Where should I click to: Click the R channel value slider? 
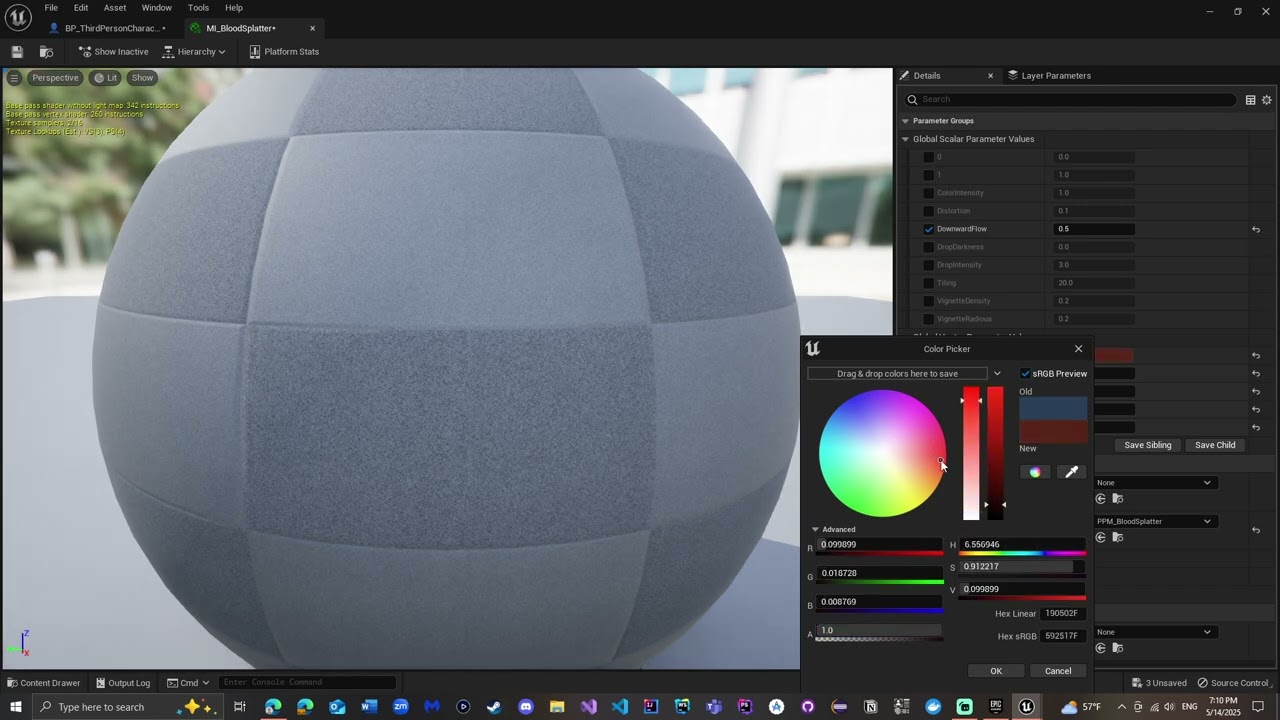click(880, 545)
